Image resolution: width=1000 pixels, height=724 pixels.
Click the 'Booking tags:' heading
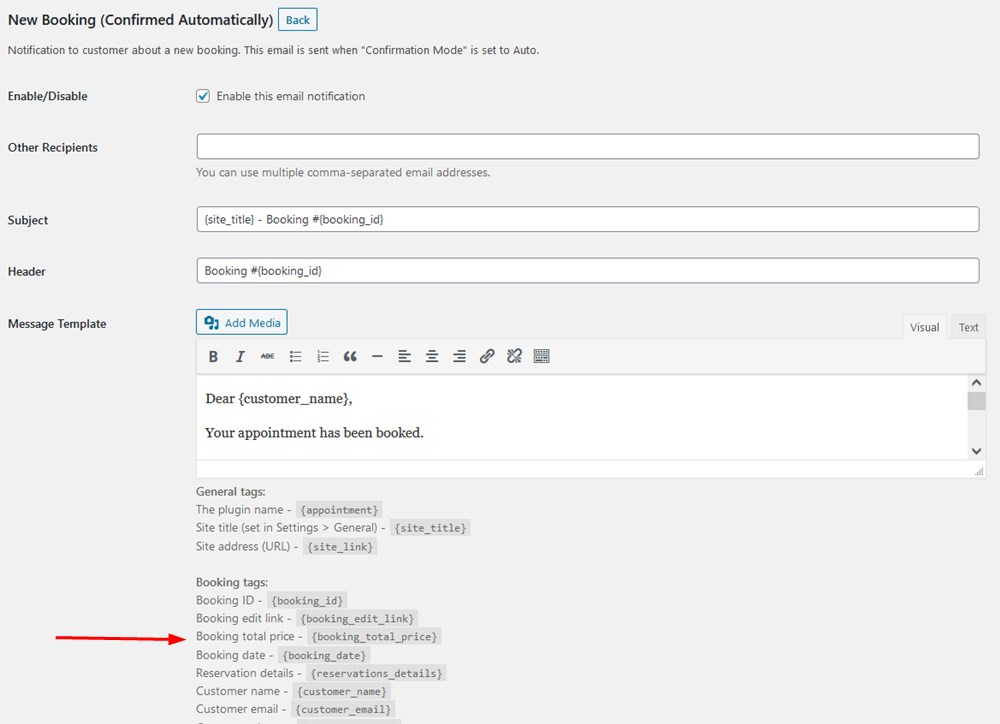232,582
